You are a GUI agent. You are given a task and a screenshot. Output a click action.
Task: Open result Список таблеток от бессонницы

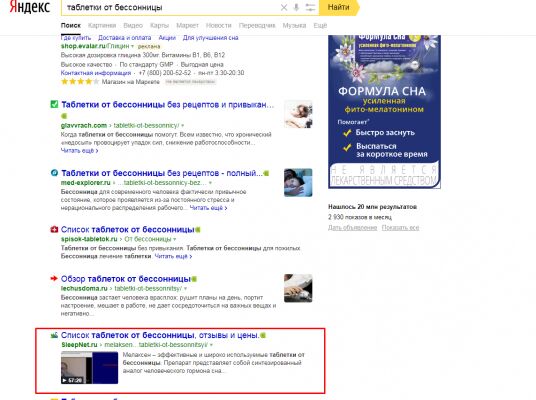pyautogui.click(x=128, y=229)
